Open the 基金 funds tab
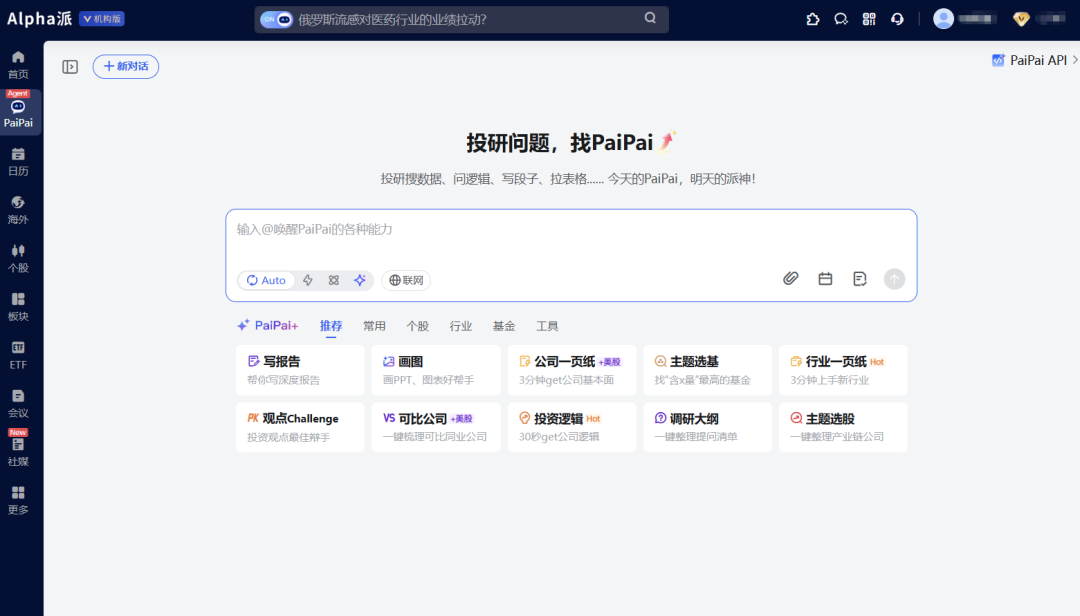The width and height of the screenshot is (1080, 616). (x=503, y=325)
